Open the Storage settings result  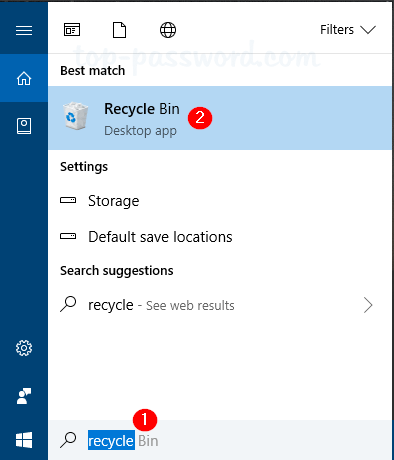tap(220, 201)
